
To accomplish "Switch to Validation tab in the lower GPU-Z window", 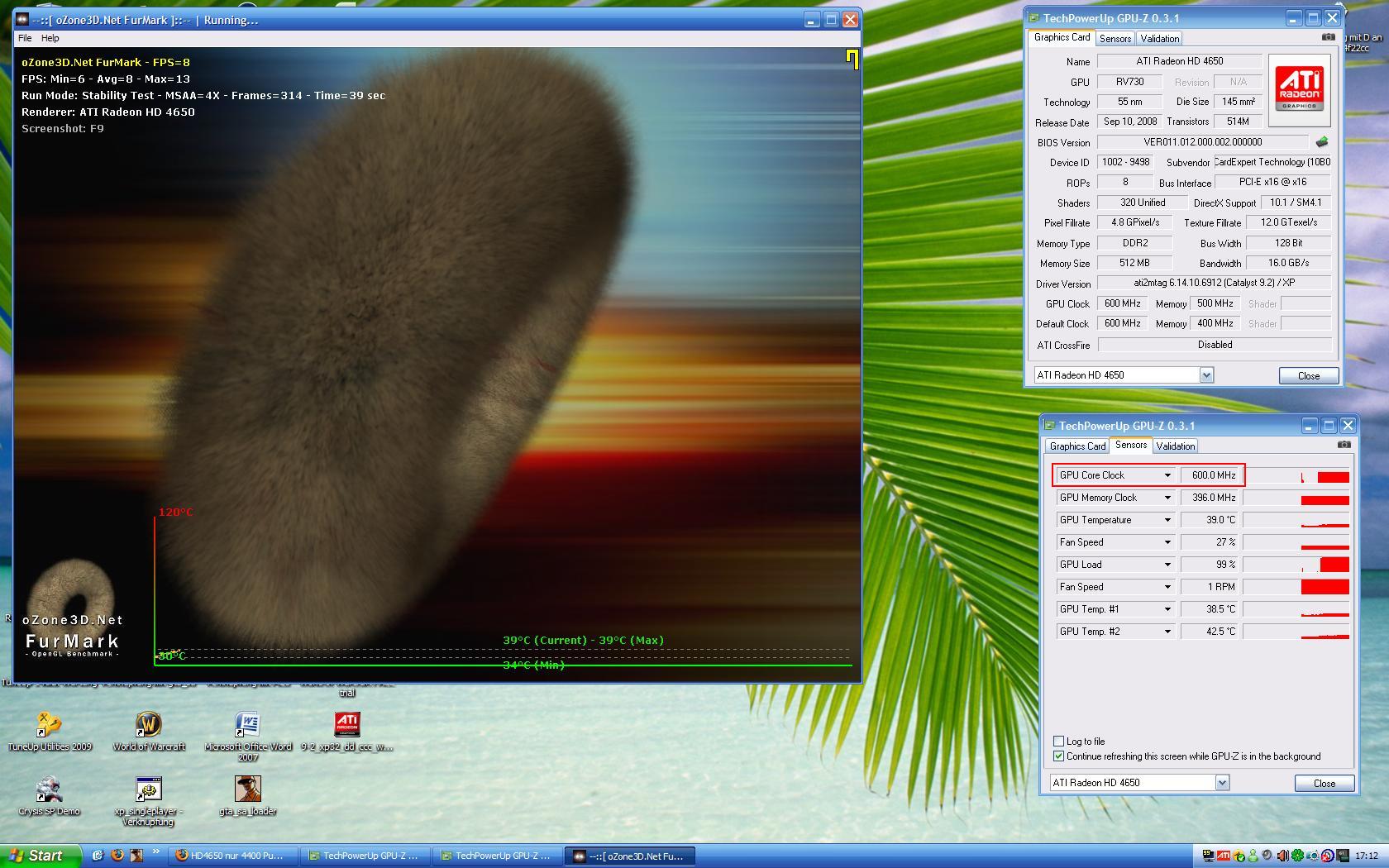I will pos(1176,446).
